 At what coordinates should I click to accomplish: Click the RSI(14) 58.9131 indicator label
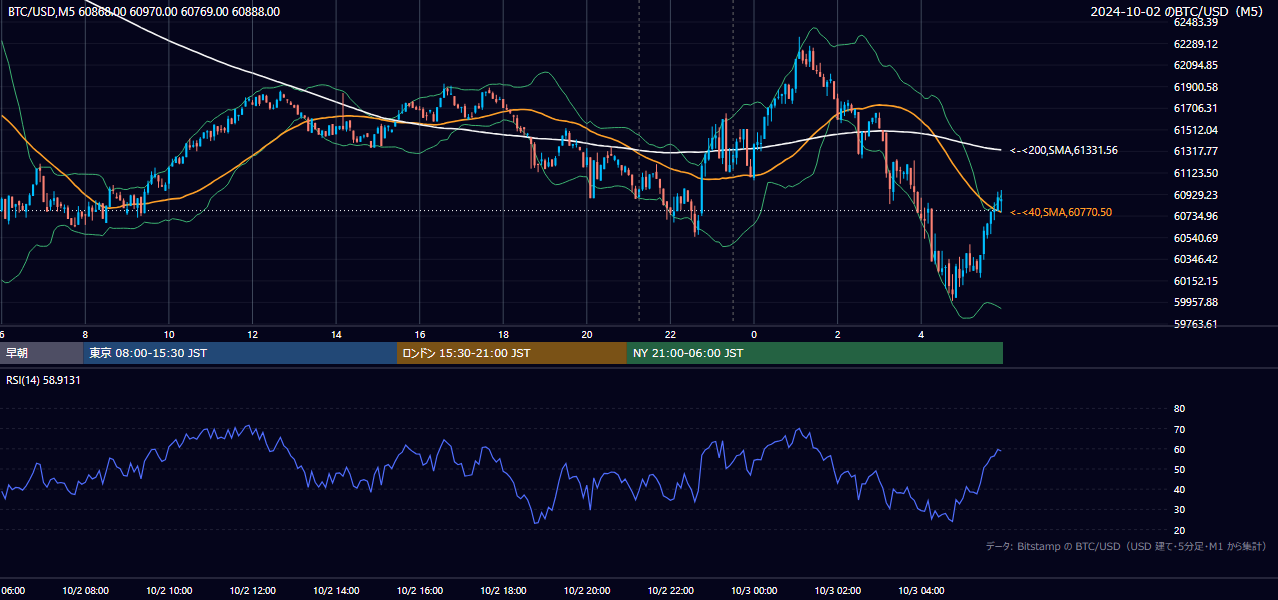[x=43, y=380]
